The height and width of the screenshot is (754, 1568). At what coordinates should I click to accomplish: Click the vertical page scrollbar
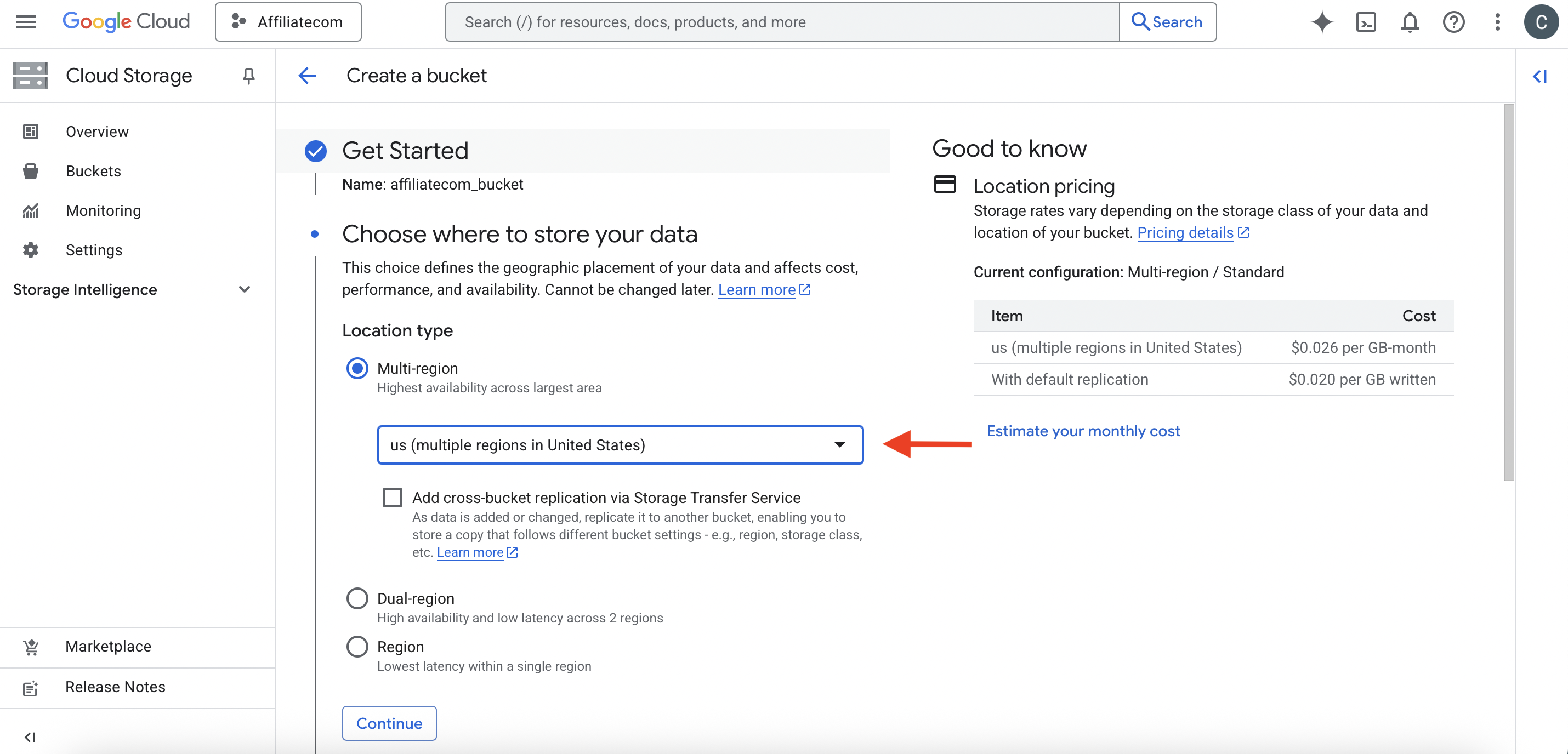(1509, 292)
